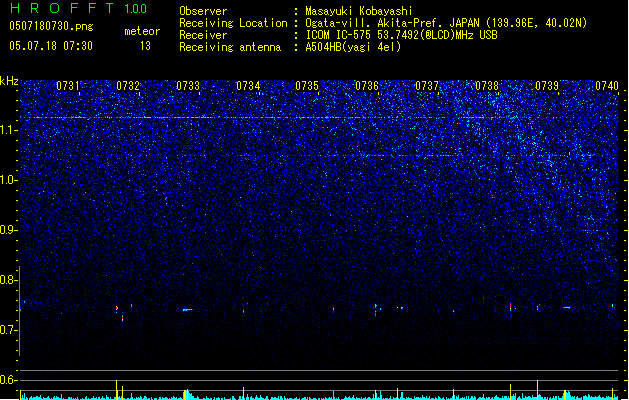The width and height of the screenshot is (629, 400).
Task: Click the 0738 time marker
Action: pyautogui.click(x=487, y=86)
